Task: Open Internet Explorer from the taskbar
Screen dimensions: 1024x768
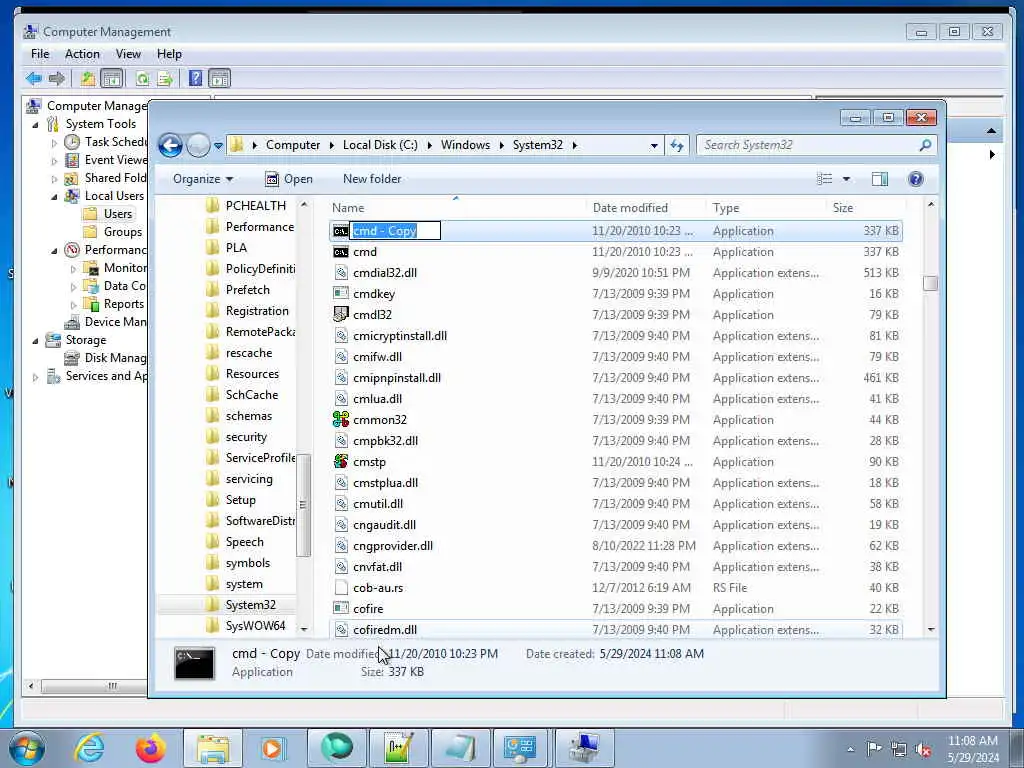Action: [89, 748]
